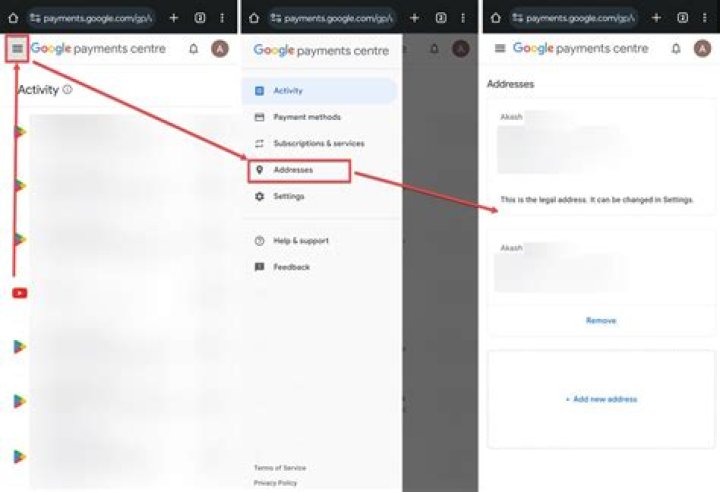This screenshot has height=492, width=720.
Task: Open Subscriptions & services in side menu
Action: 318,143
